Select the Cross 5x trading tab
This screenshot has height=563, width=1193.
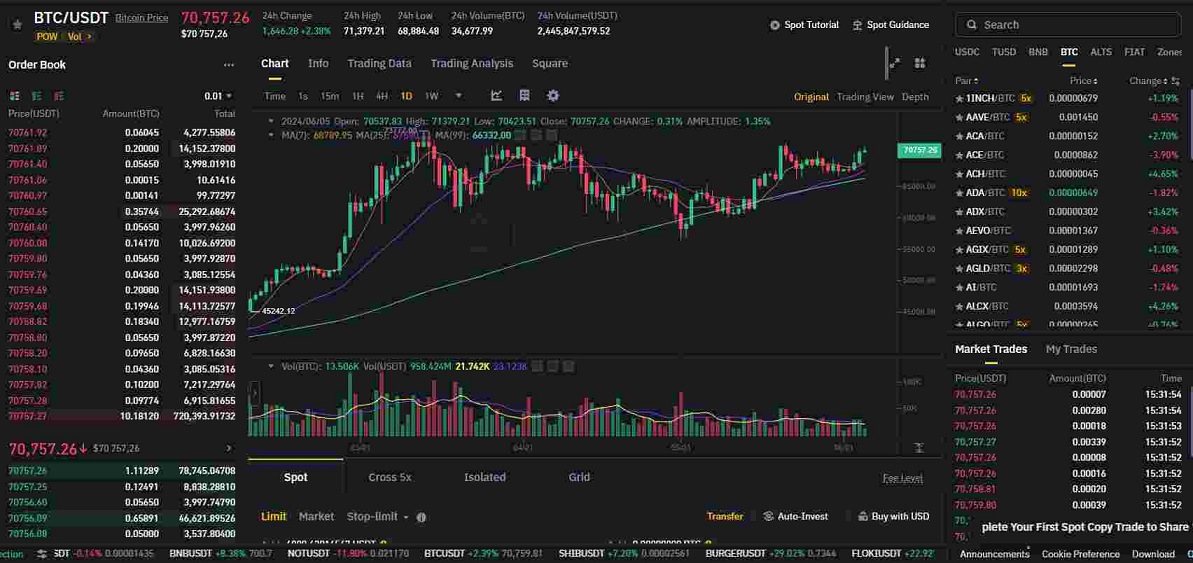390,477
